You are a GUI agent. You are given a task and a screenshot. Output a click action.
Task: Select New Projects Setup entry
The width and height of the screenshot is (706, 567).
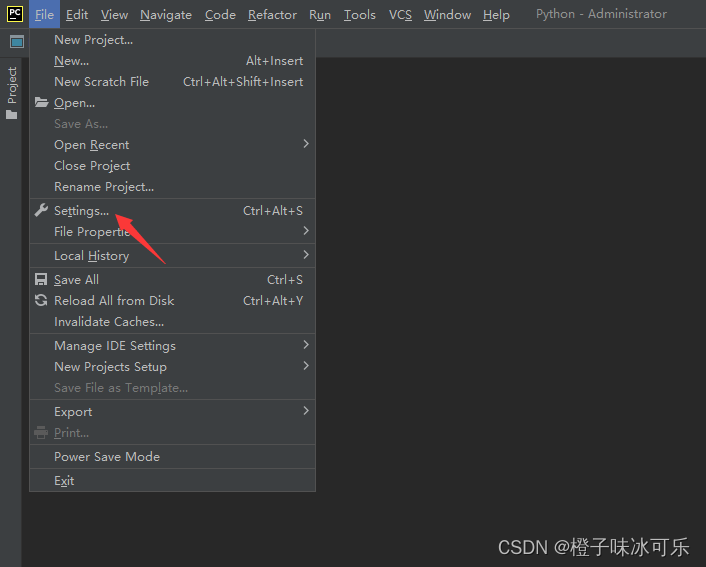(x=172, y=367)
